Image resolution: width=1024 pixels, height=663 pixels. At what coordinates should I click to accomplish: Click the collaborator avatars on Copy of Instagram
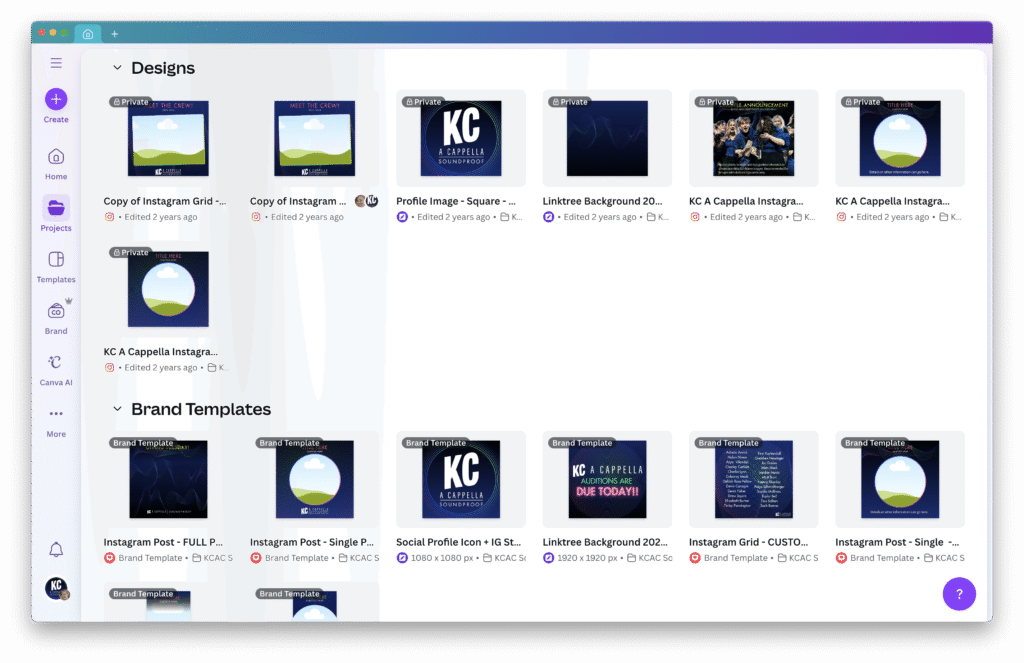point(366,201)
